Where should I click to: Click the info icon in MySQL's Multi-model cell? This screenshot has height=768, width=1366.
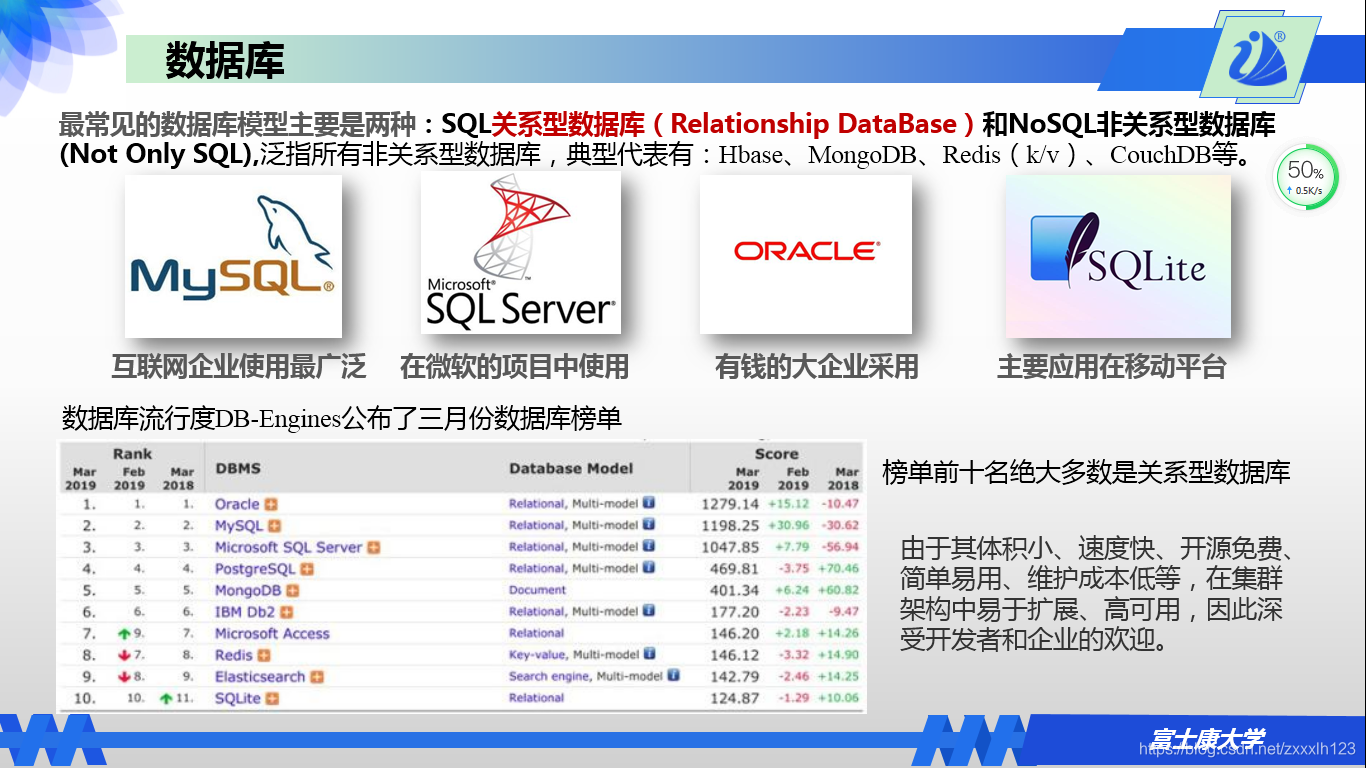[648, 525]
